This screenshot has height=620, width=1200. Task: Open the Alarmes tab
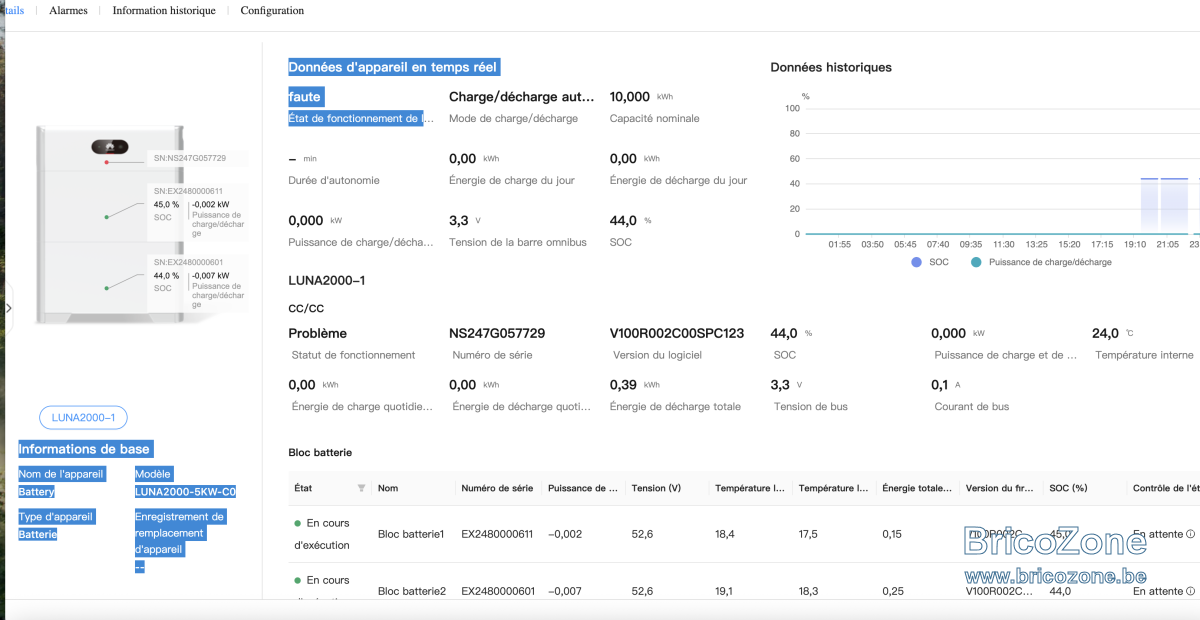pos(68,11)
